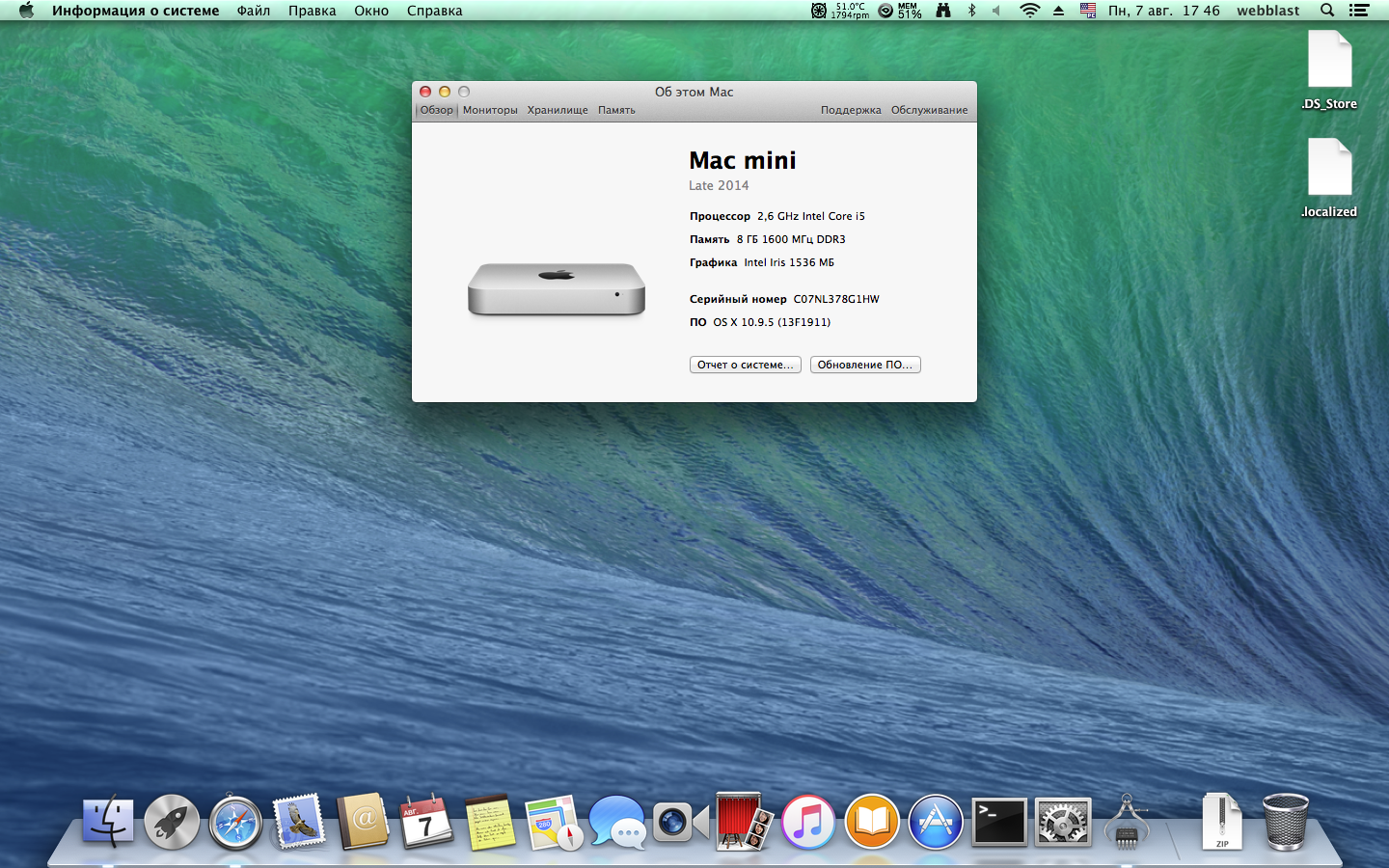Open the Файл menu
Viewport: 1389px width, 868px height.
(254, 11)
